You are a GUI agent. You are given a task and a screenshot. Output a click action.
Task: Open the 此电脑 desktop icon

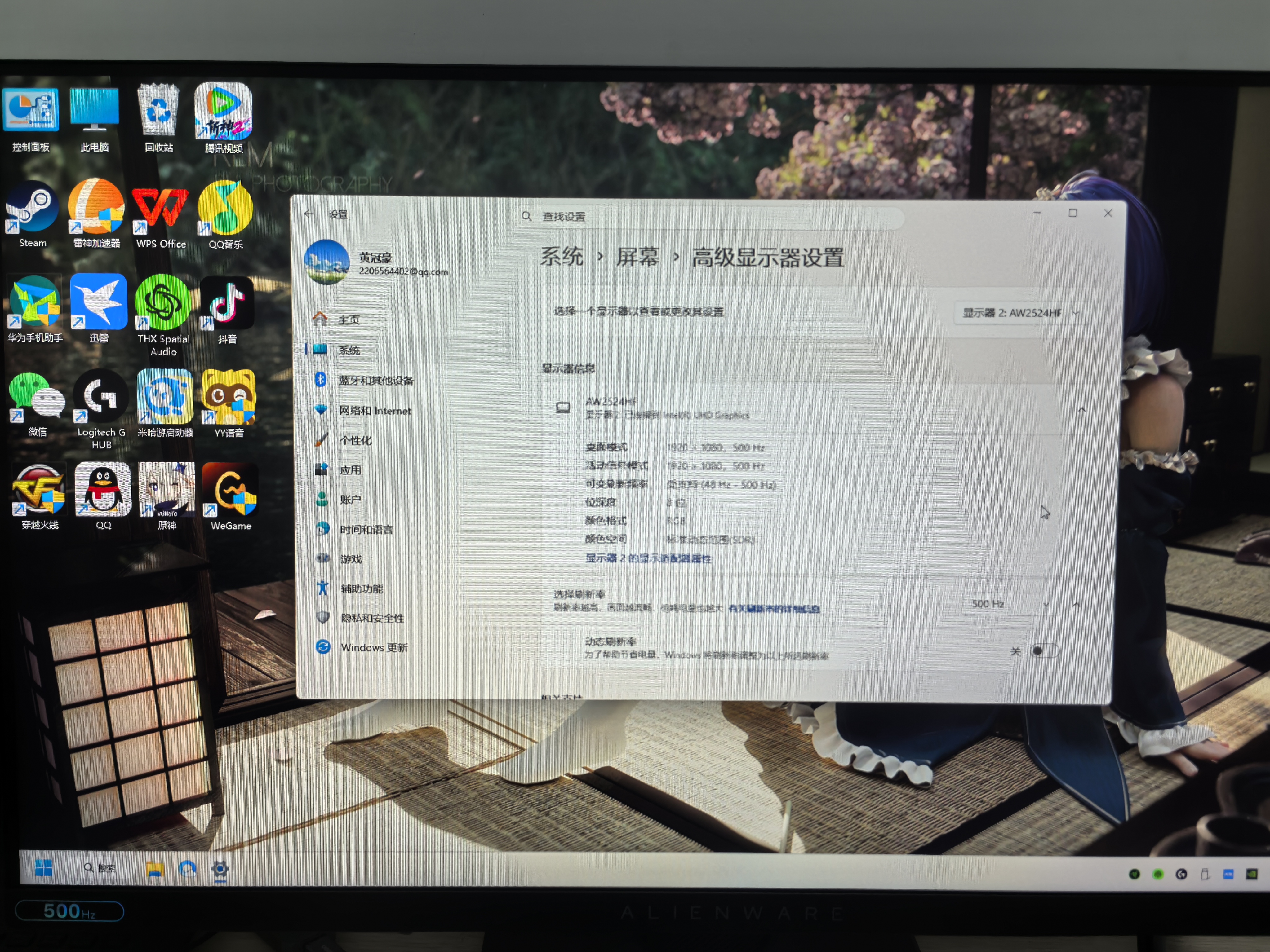pyautogui.click(x=94, y=119)
